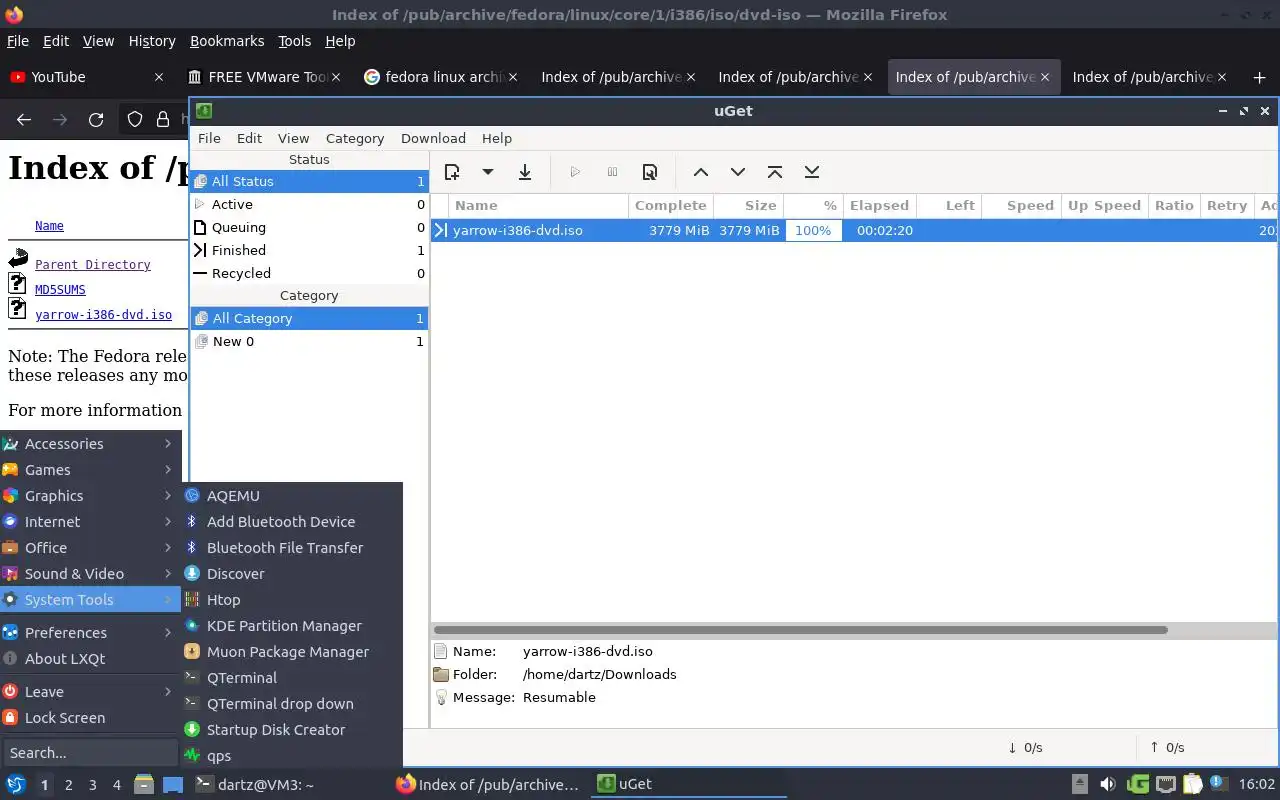Launch QTerminal drop down
This screenshot has height=800, width=1280.
tap(292, 704)
